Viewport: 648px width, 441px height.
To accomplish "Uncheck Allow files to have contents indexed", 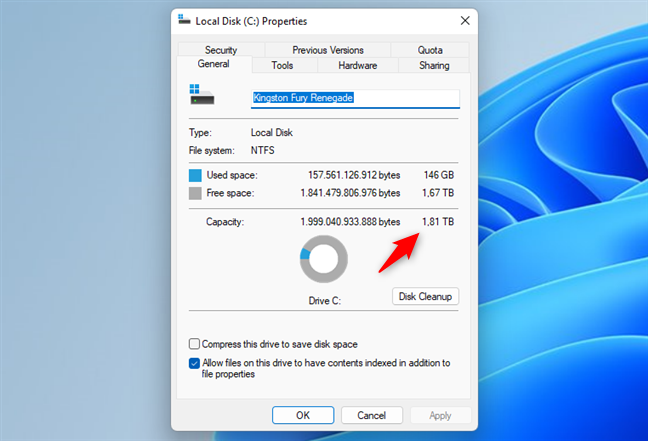I will 194,363.
